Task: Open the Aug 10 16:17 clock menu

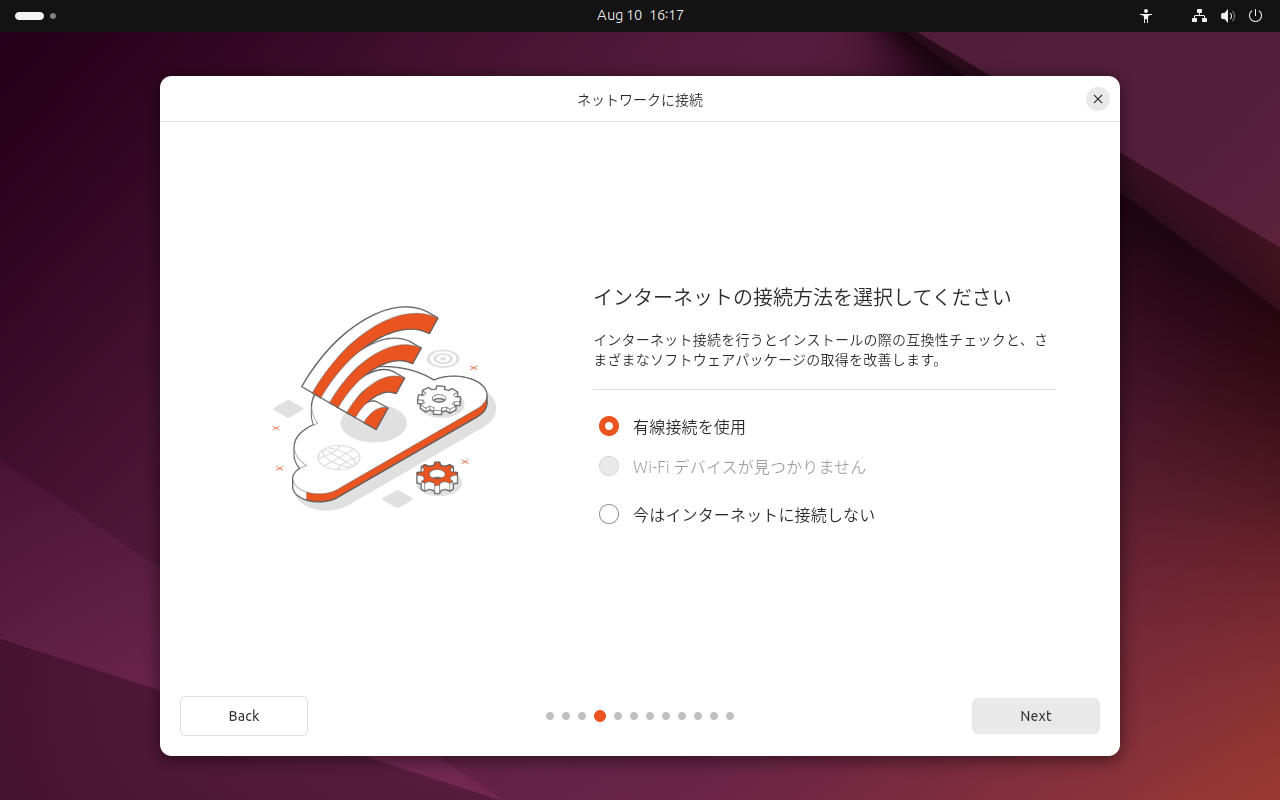Action: [x=640, y=16]
